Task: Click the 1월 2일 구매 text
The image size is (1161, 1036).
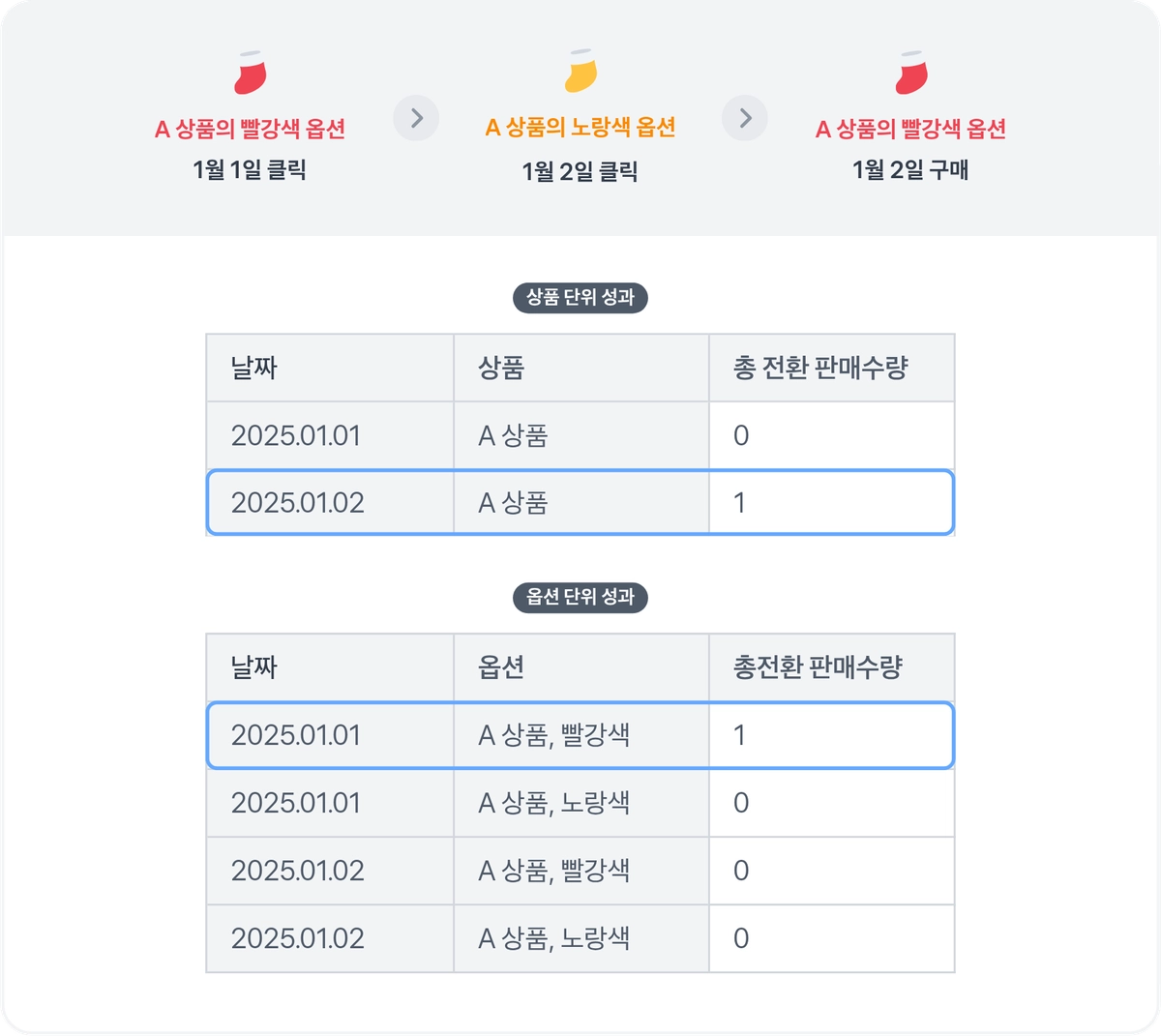Action: (910, 170)
